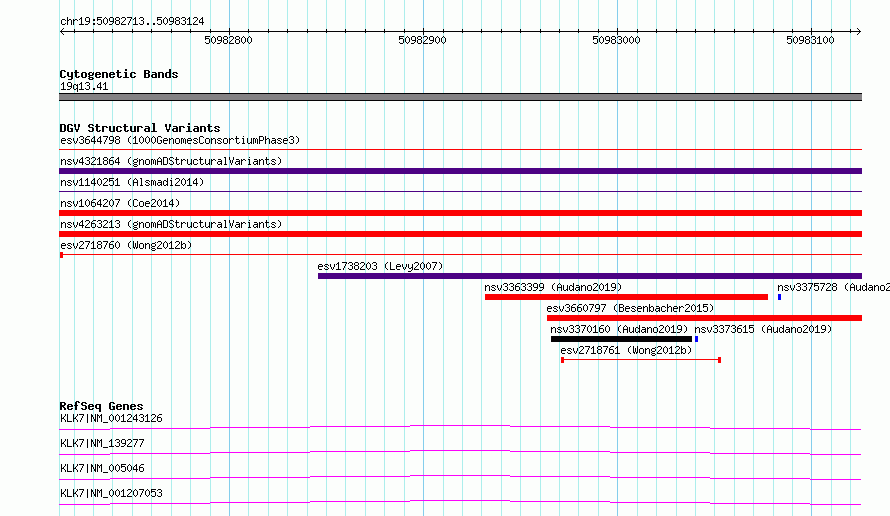Click the red nsv3363399 variant bar
This screenshot has height=516, width=890.
pos(626,297)
